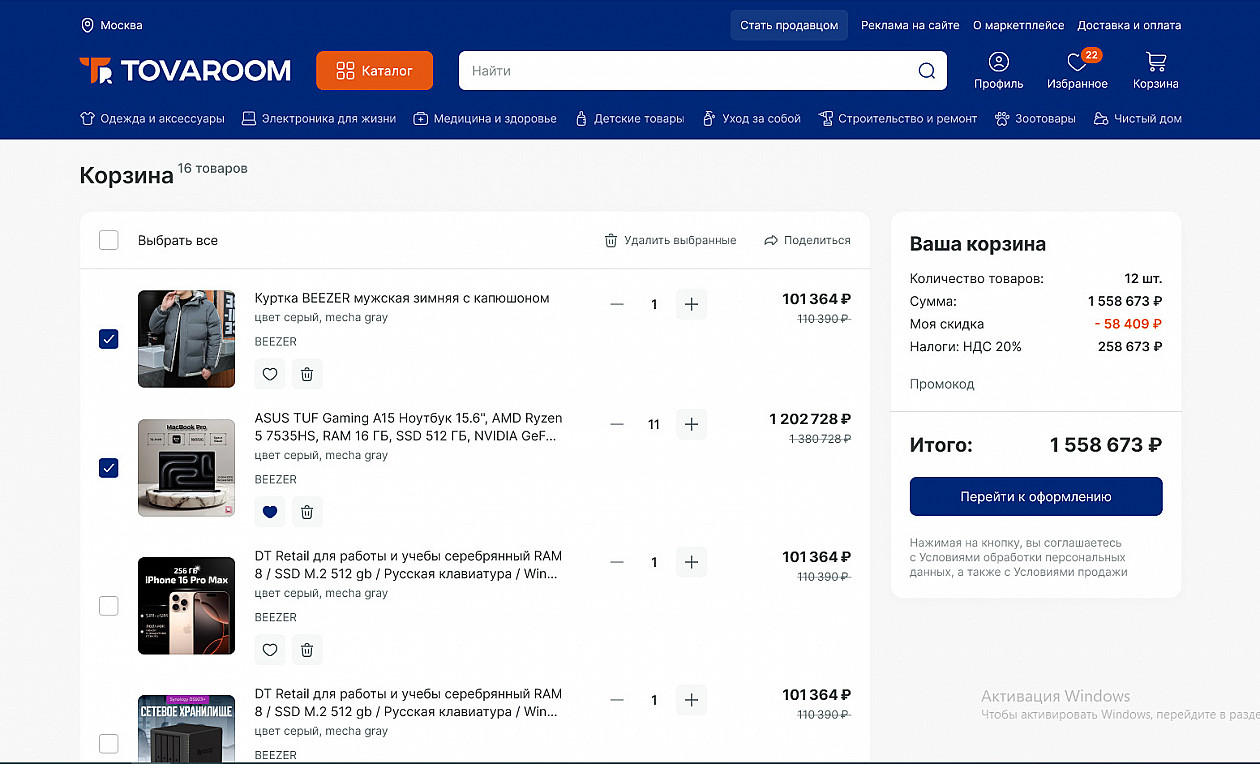Click Удалить выбранные text
This screenshot has height=764, width=1260.
pos(680,240)
